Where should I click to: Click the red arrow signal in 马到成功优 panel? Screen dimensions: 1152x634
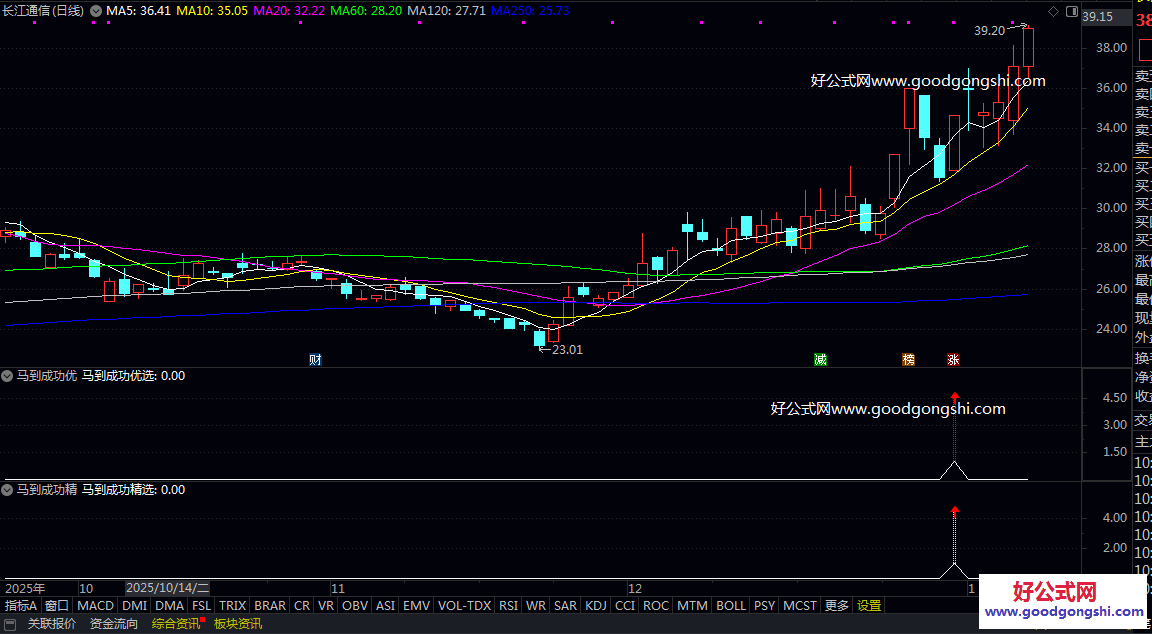(955, 397)
